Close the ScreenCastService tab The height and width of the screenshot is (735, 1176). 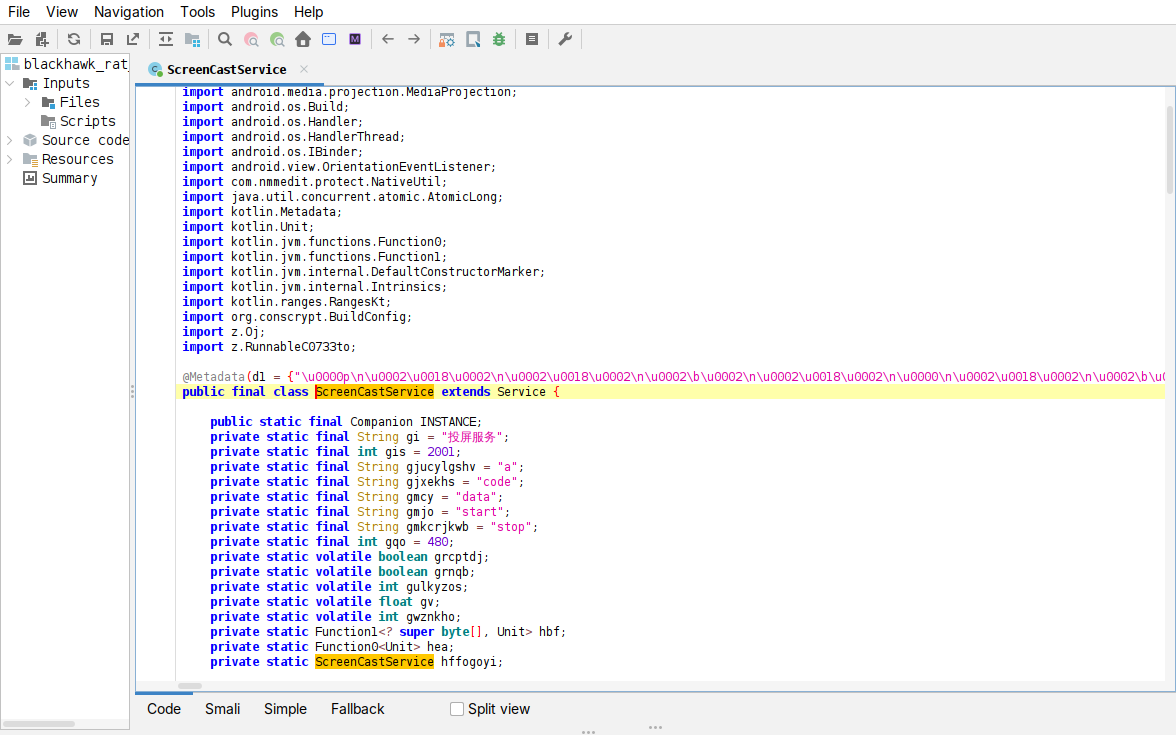[x=304, y=69]
